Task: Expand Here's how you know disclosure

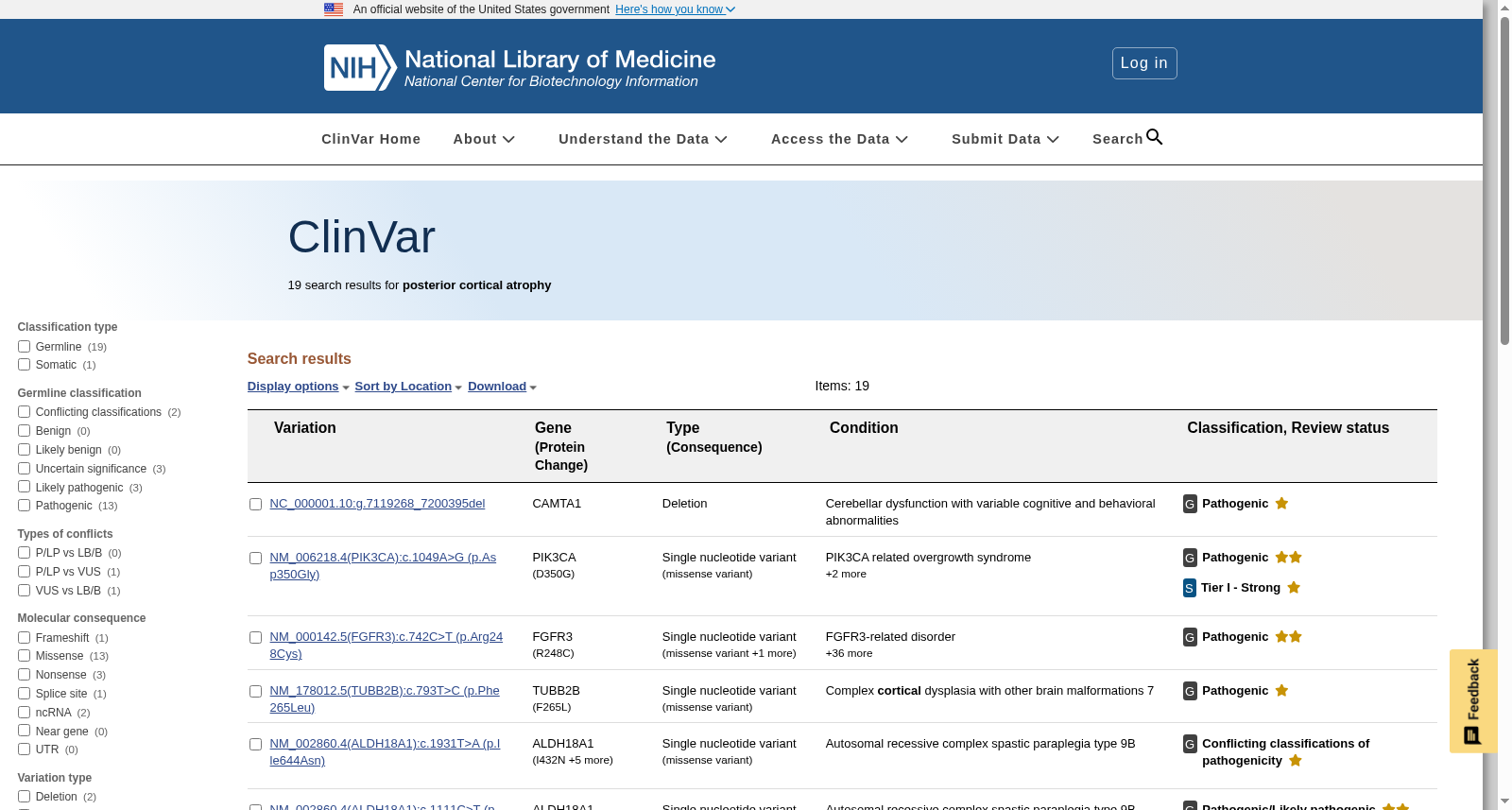Action: coord(675,9)
